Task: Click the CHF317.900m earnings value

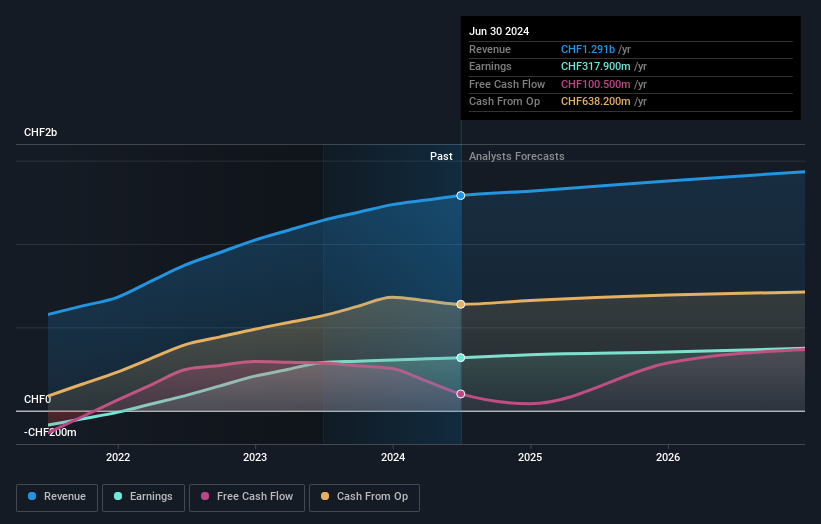Action: [595, 66]
